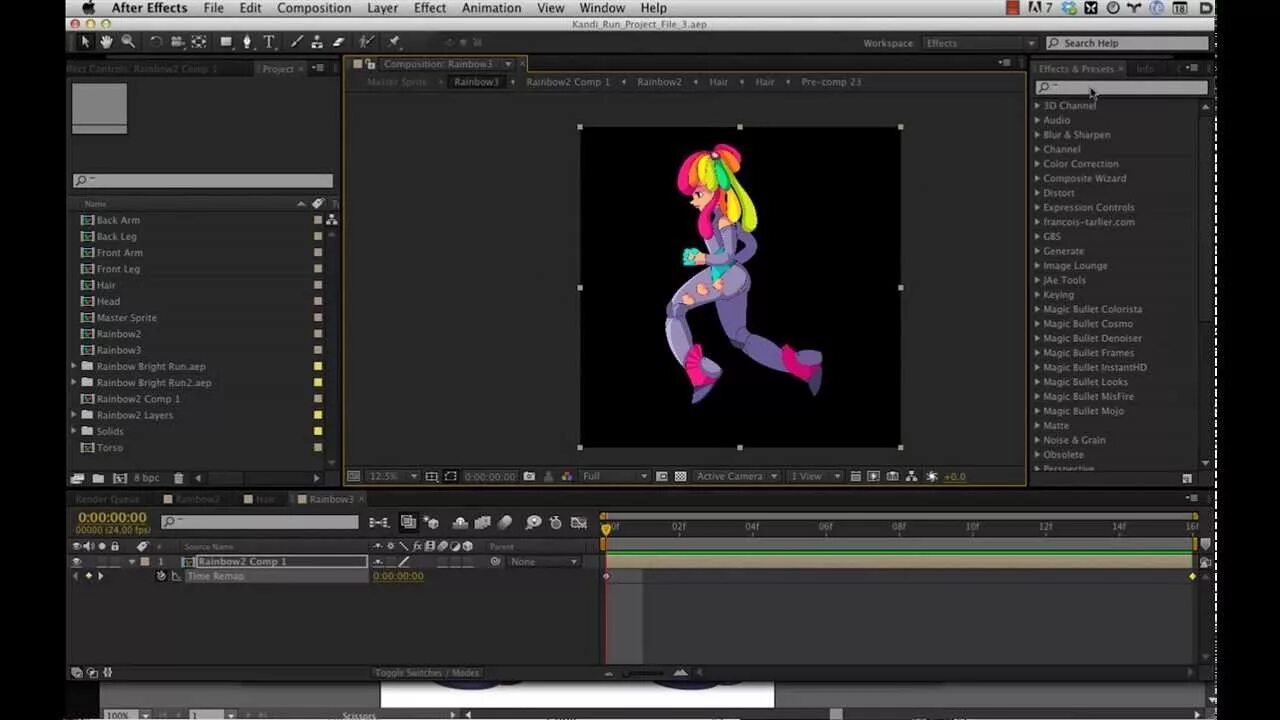Image resolution: width=1280 pixels, height=720 pixels.
Task: Click the timeline current timecode 0:00:00:00
Action: [112, 517]
